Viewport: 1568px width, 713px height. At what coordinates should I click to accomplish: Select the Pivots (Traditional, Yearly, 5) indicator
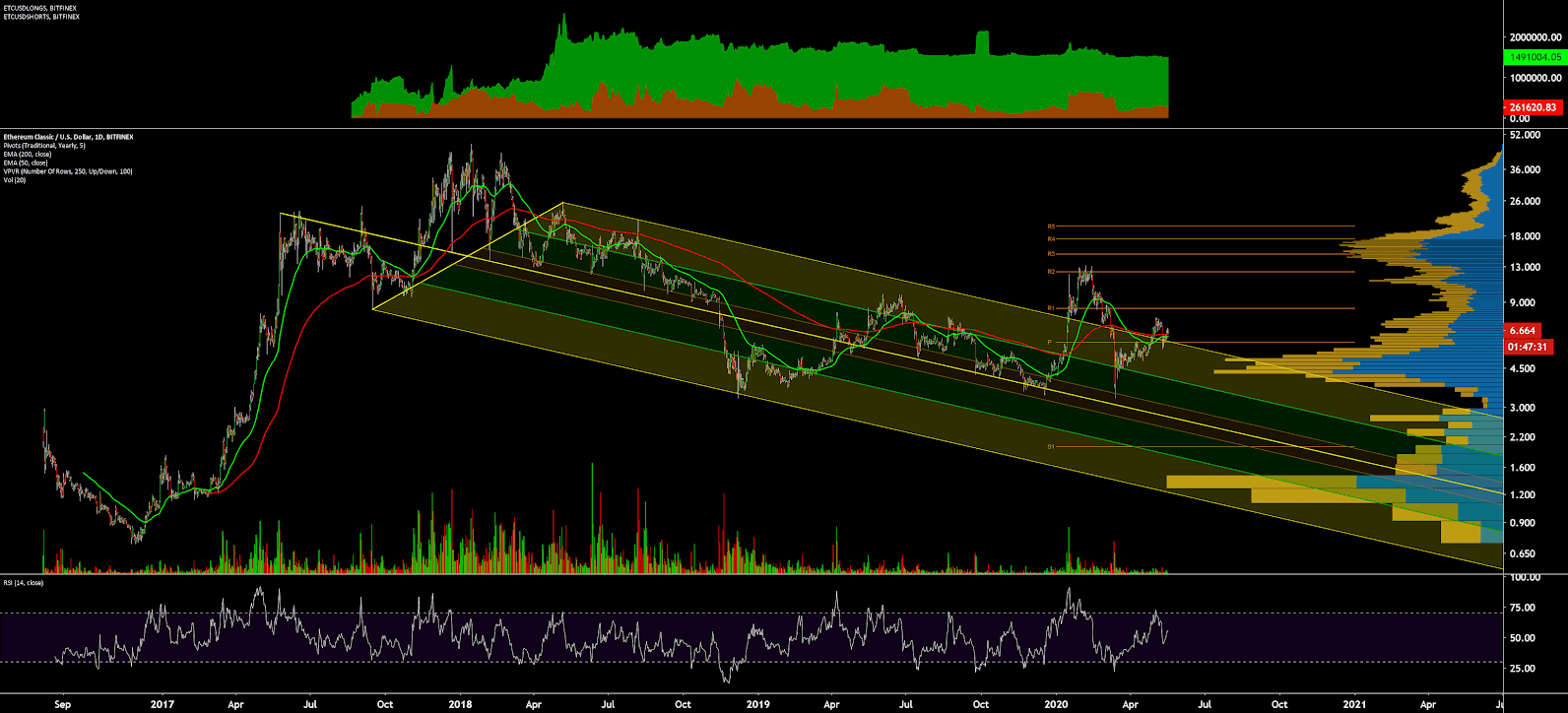tap(44, 146)
